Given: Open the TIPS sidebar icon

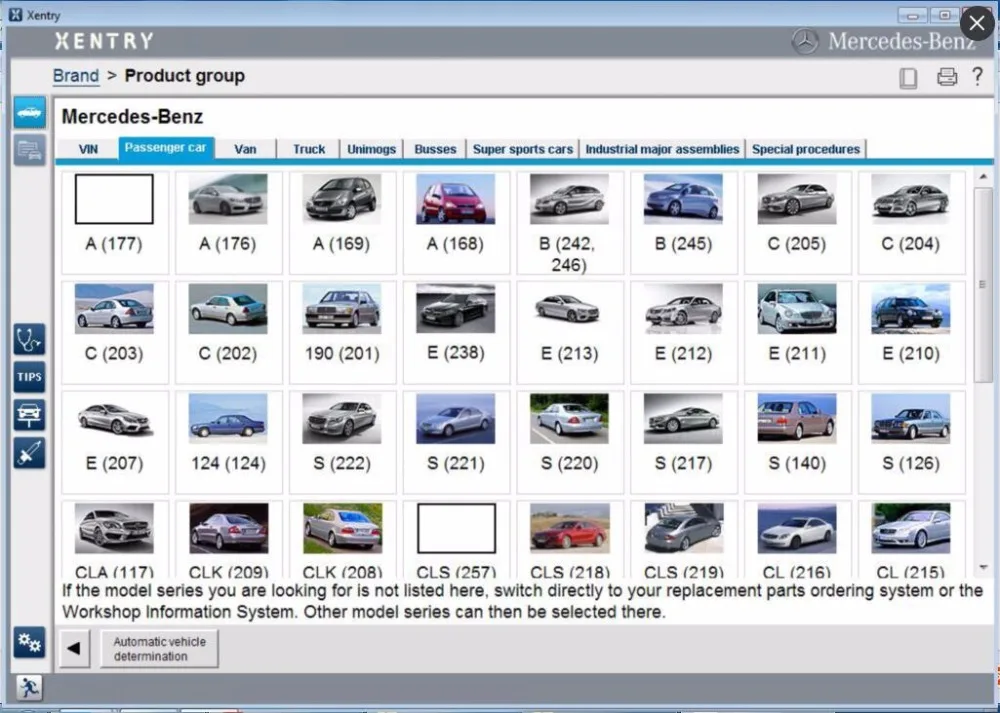Looking at the screenshot, I should [x=29, y=377].
